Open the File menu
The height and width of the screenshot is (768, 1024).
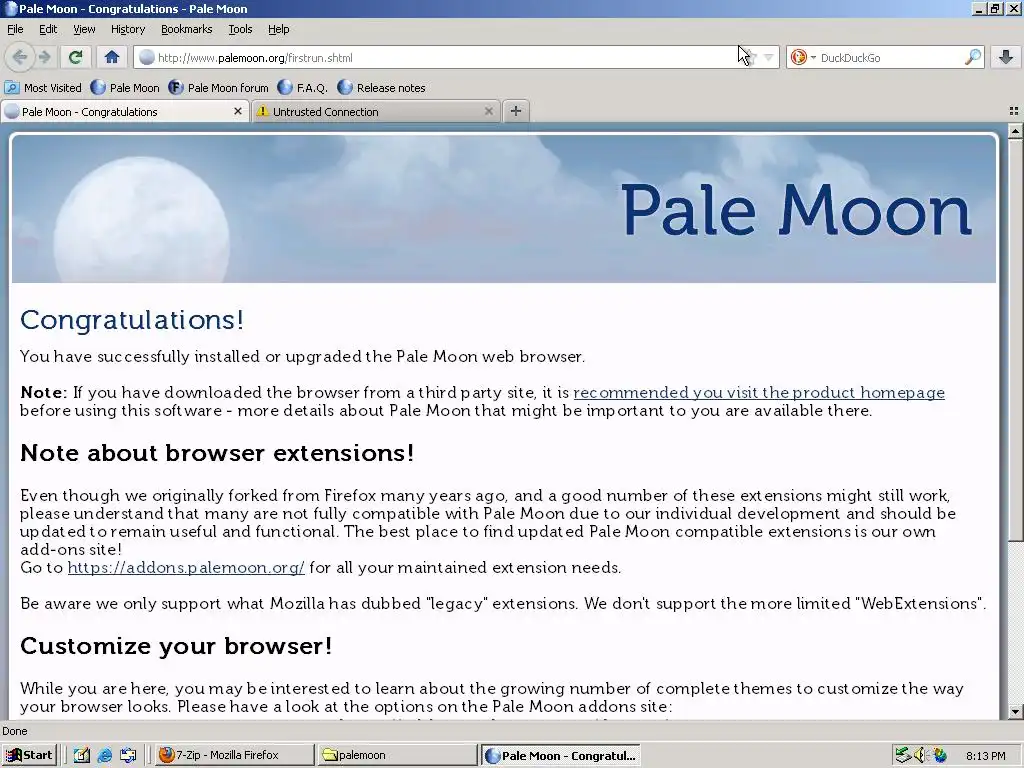[x=15, y=29]
